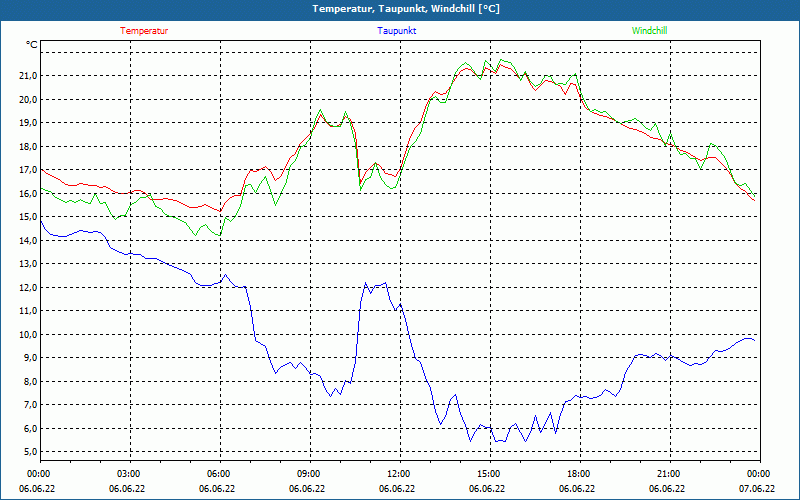The image size is (800, 500).
Task: Select the 5,0 y-axis value
Action: pyautogui.click(x=31, y=452)
